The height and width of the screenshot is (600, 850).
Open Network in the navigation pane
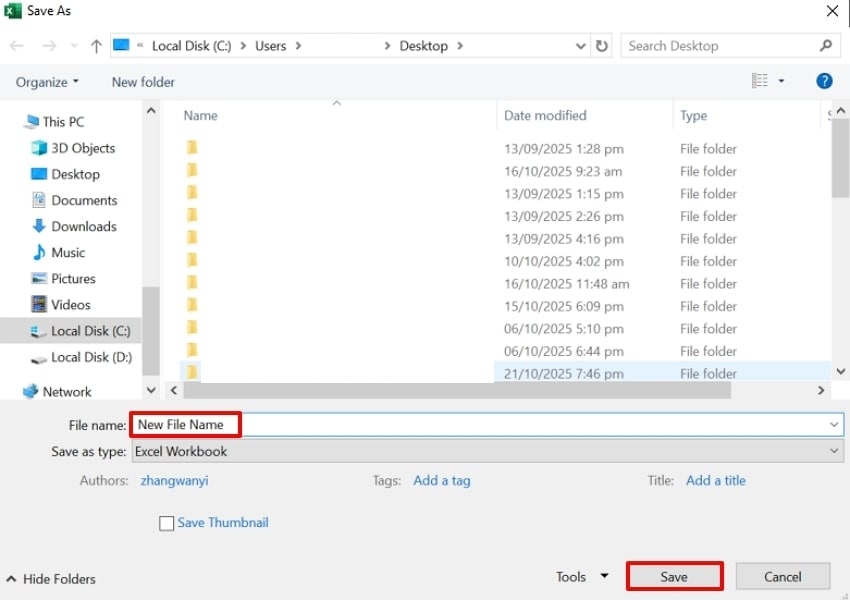[x=66, y=392]
